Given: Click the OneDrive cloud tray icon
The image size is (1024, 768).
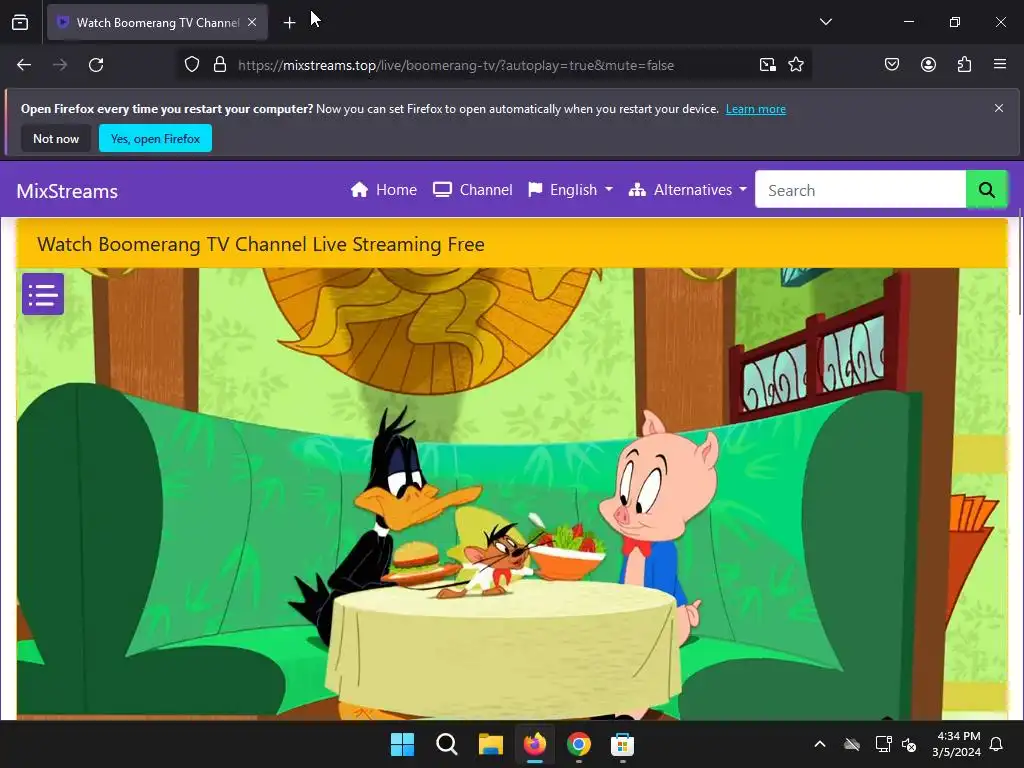Looking at the screenshot, I should coord(852,744).
